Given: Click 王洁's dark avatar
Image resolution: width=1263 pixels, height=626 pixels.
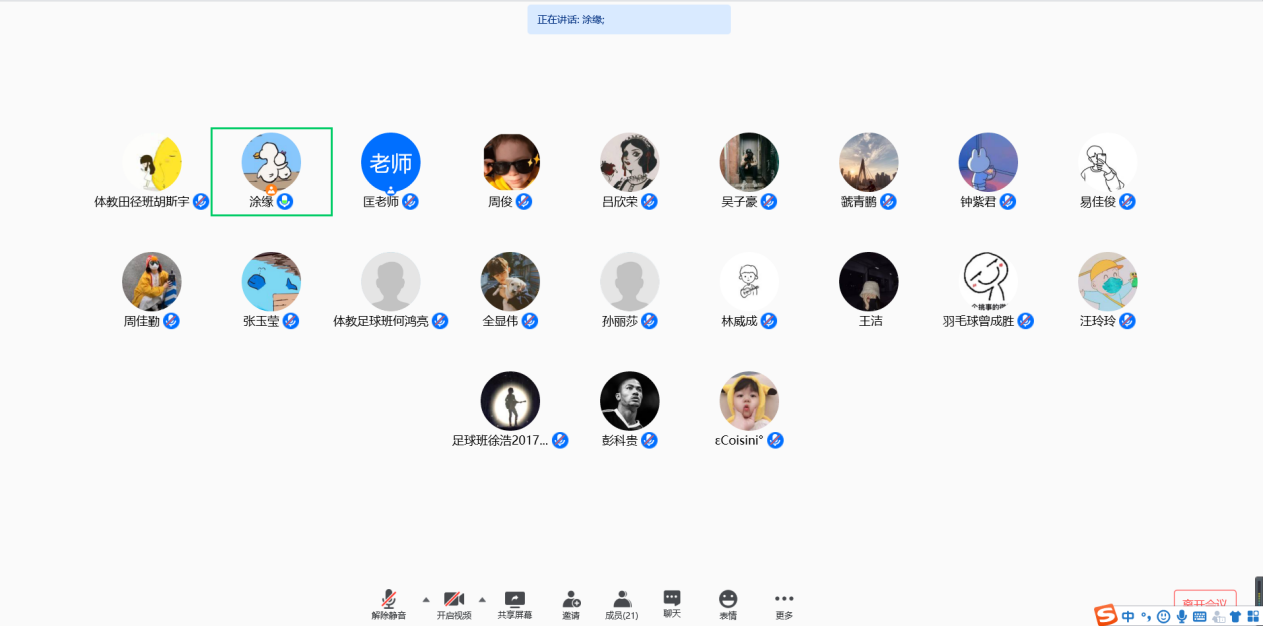Looking at the screenshot, I should [x=868, y=281].
